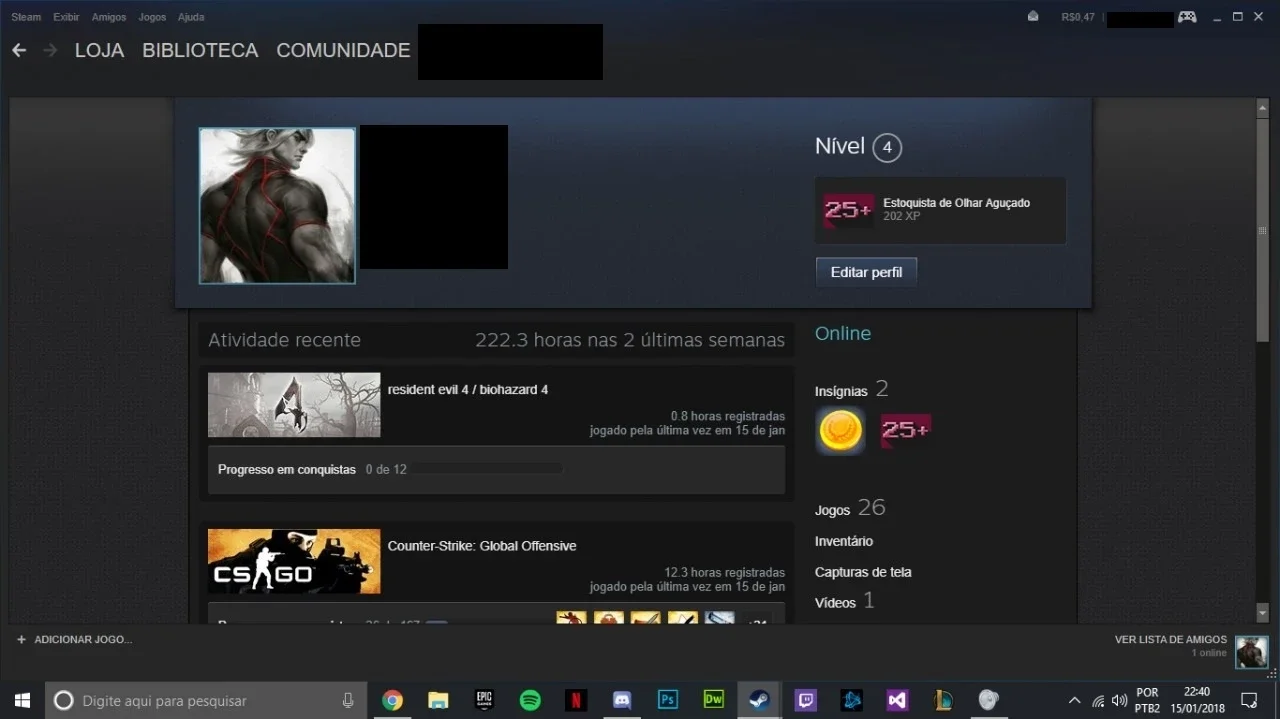
Task: Click the taskbar search microphone icon
Action: pyautogui.click(x=348, y=700)
